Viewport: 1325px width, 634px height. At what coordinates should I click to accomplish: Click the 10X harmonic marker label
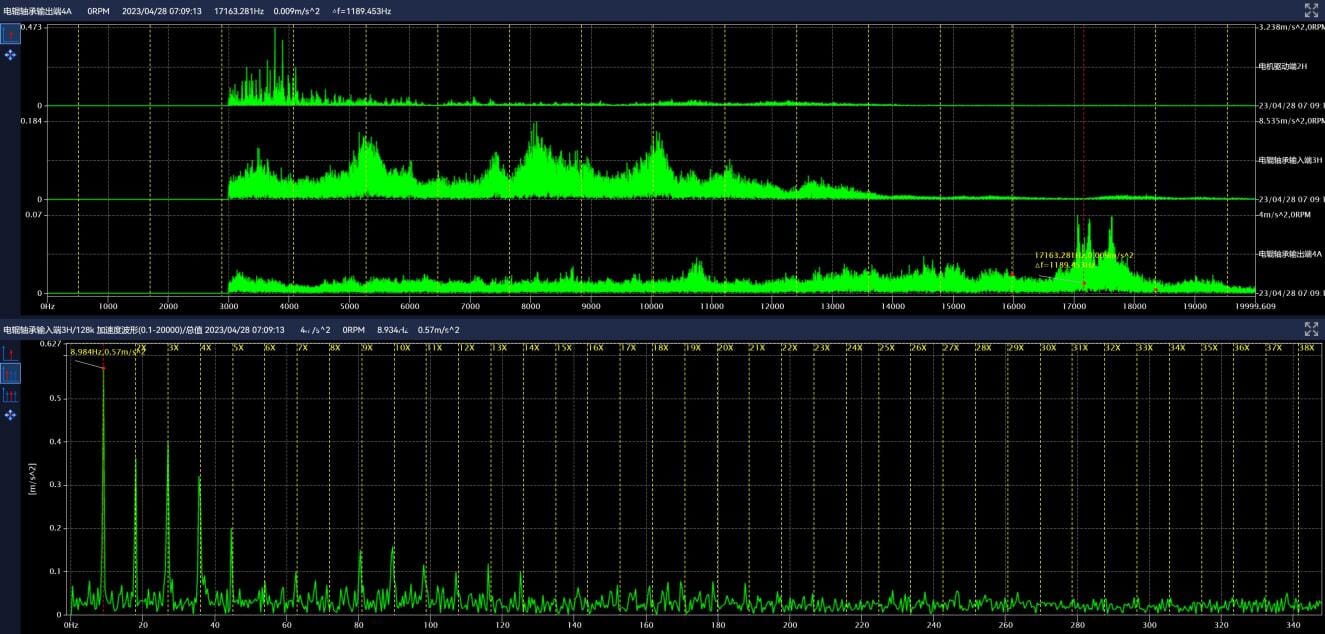click(x=402, y=348)
